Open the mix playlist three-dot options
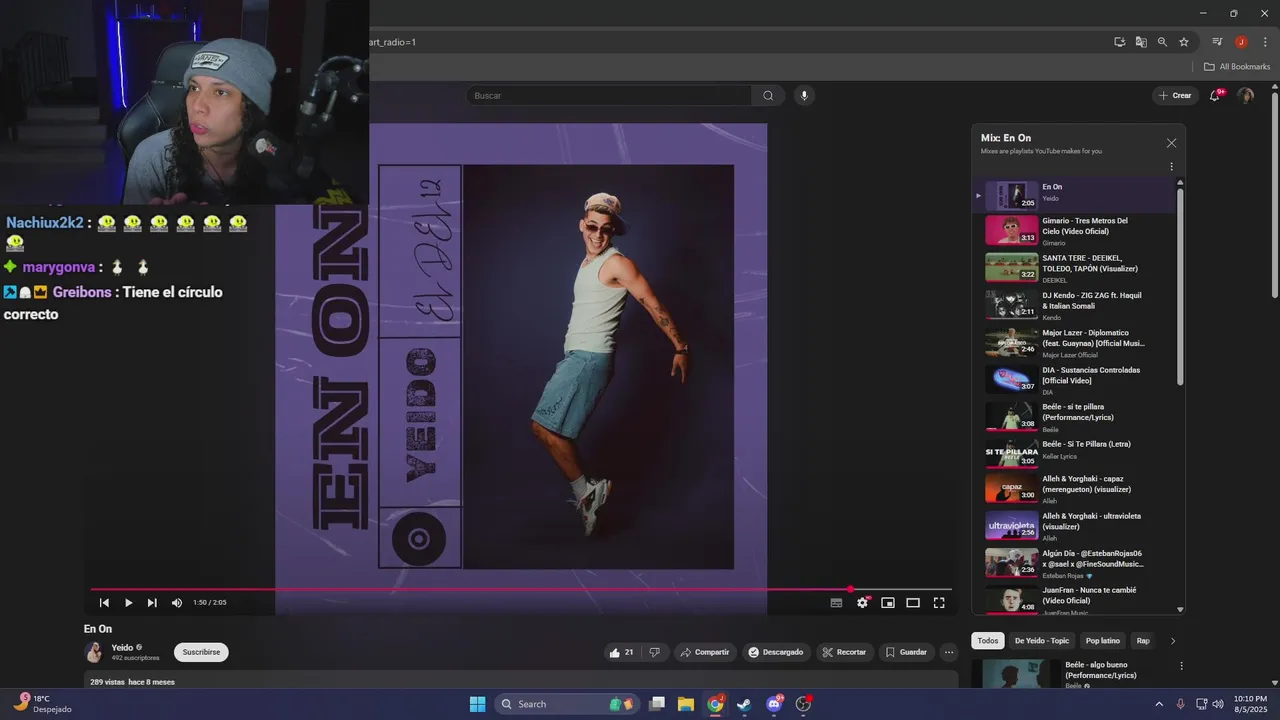The image size is (1280, 720). point(1171,167)
